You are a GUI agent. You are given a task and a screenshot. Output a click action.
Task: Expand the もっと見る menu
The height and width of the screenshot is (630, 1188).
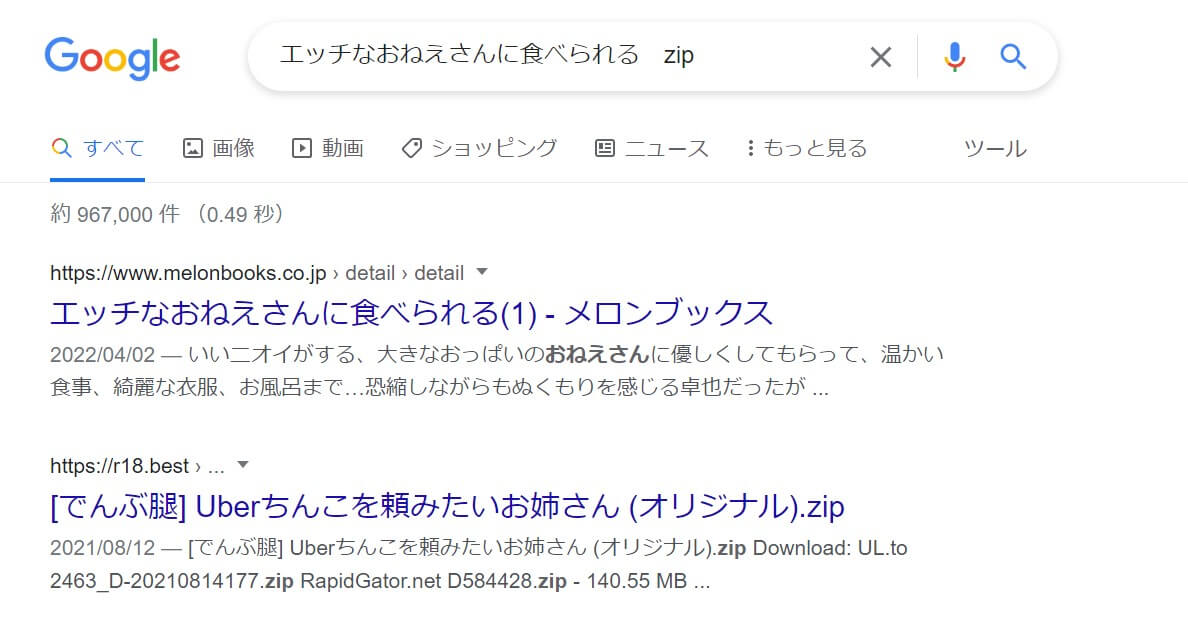point(807,148)
